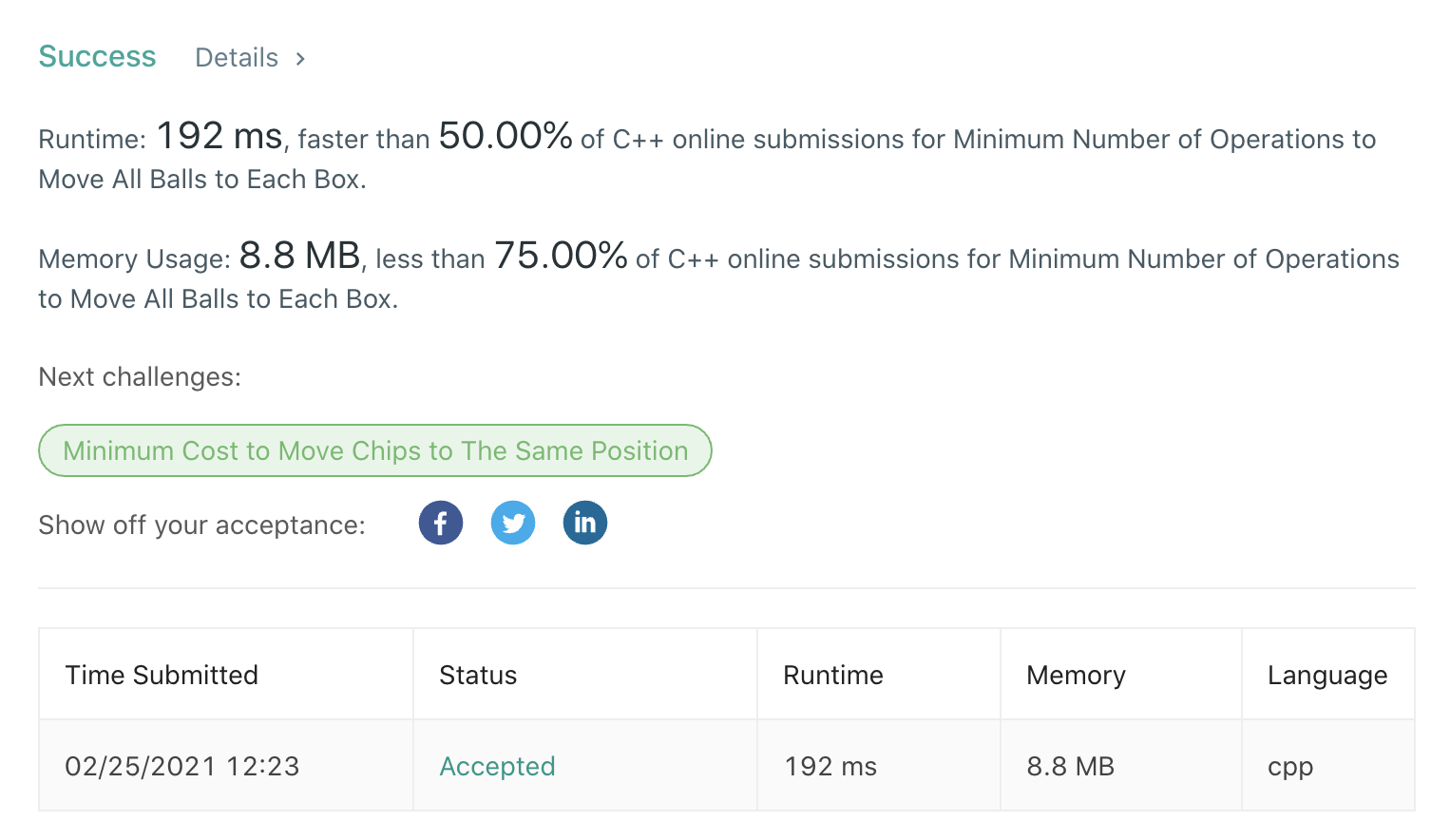
Task: Select the 50.00% runtime percentile text
Action: [x=506, y=136]
